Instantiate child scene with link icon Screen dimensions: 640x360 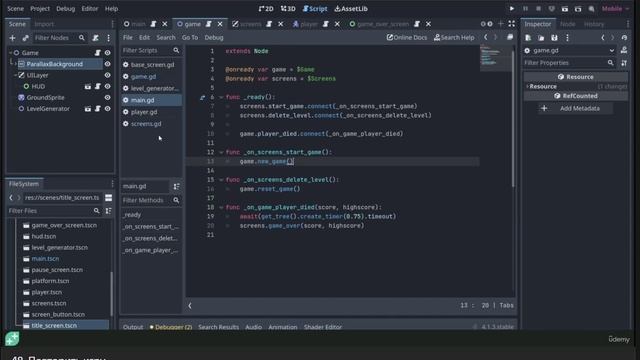pyautogui.click(x=25, y=38)
